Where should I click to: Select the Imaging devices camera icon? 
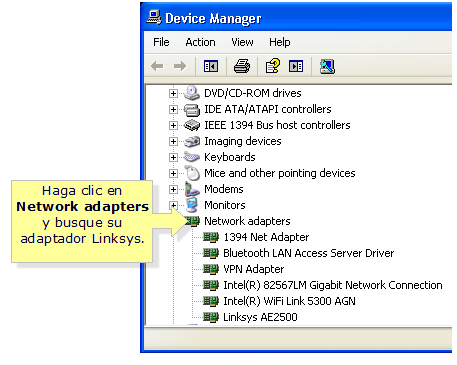click(x=192, y=141)
